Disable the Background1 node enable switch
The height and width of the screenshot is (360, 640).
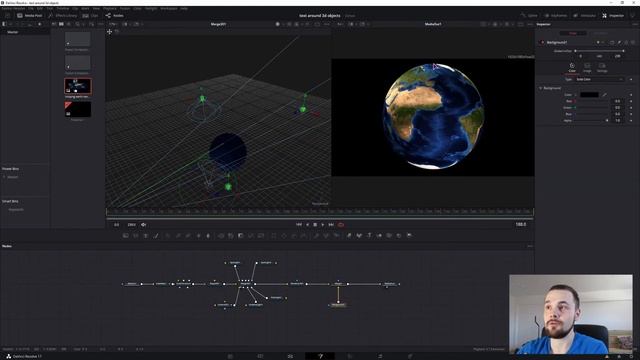(542, 42)
